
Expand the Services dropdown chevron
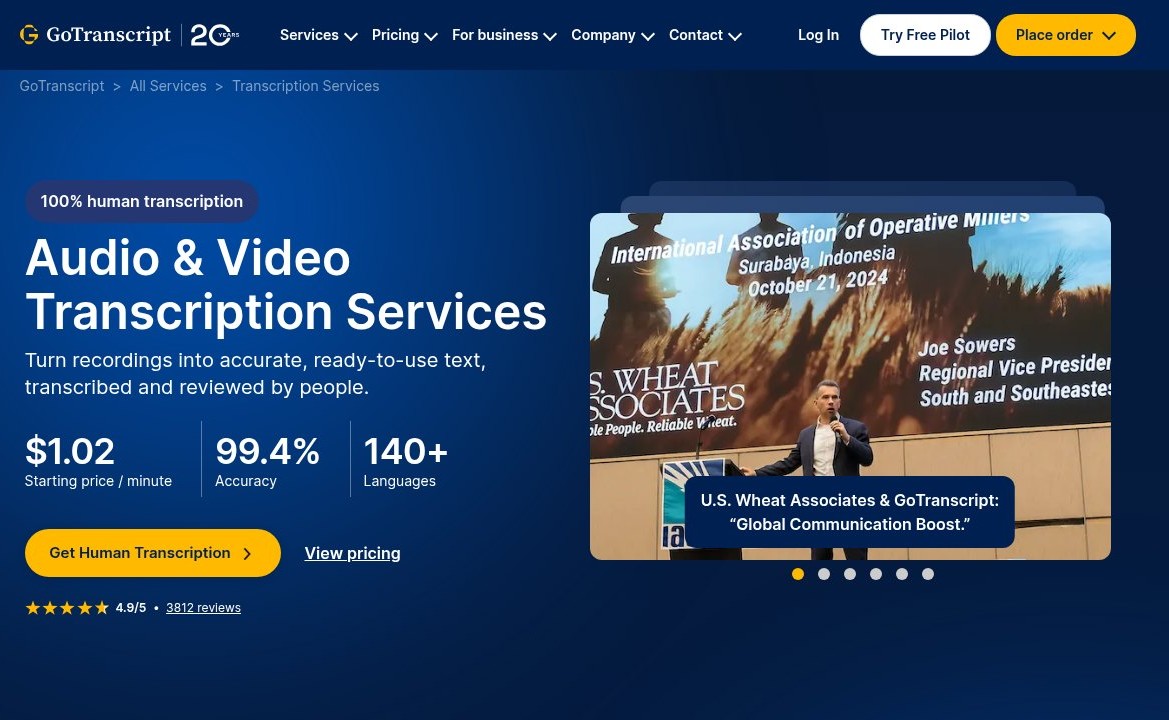coord(351,37)
